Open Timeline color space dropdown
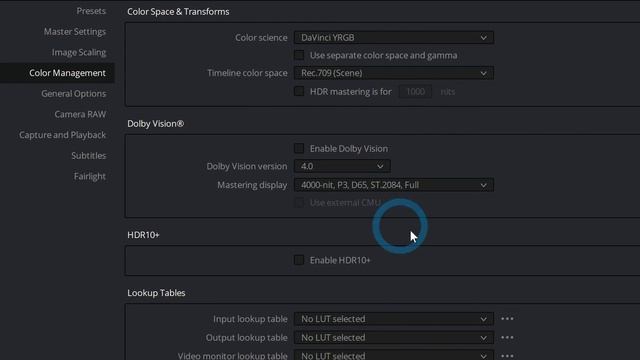Screen dimensions: 640x360 click(x=393, y=73)
